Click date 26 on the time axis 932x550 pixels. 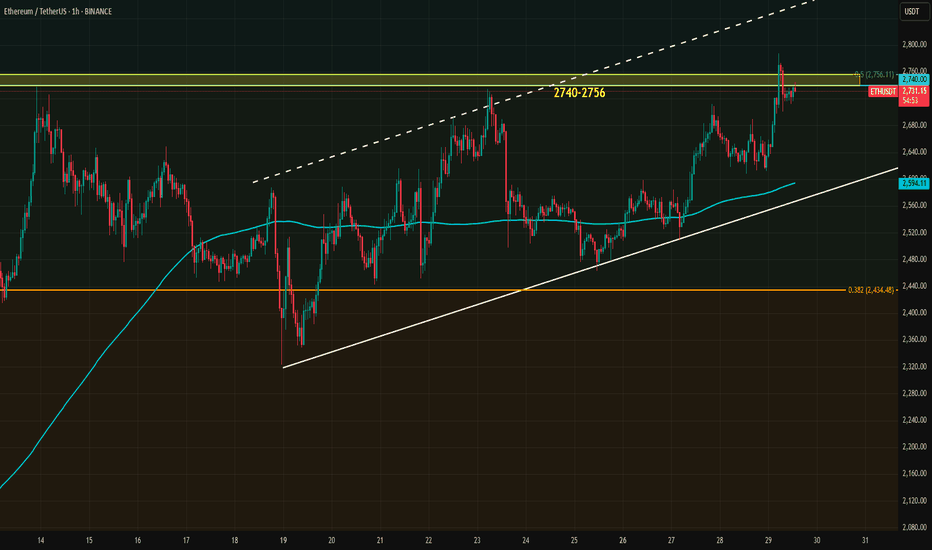coord(623,540)
